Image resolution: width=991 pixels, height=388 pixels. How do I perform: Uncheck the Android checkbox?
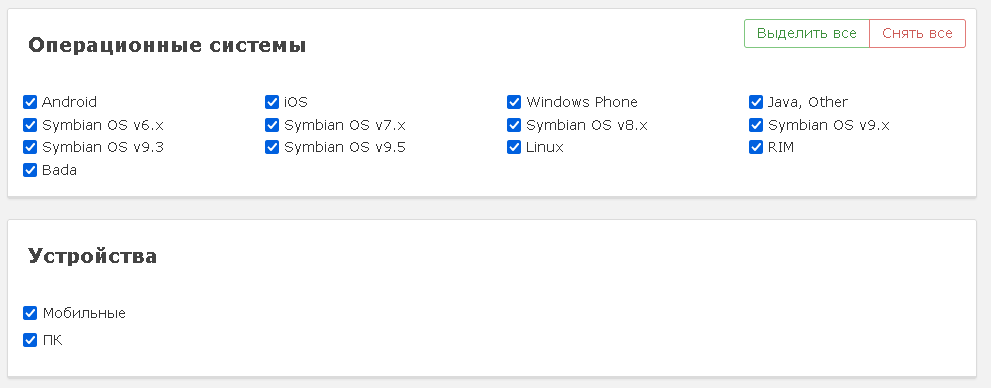[30, 102]
